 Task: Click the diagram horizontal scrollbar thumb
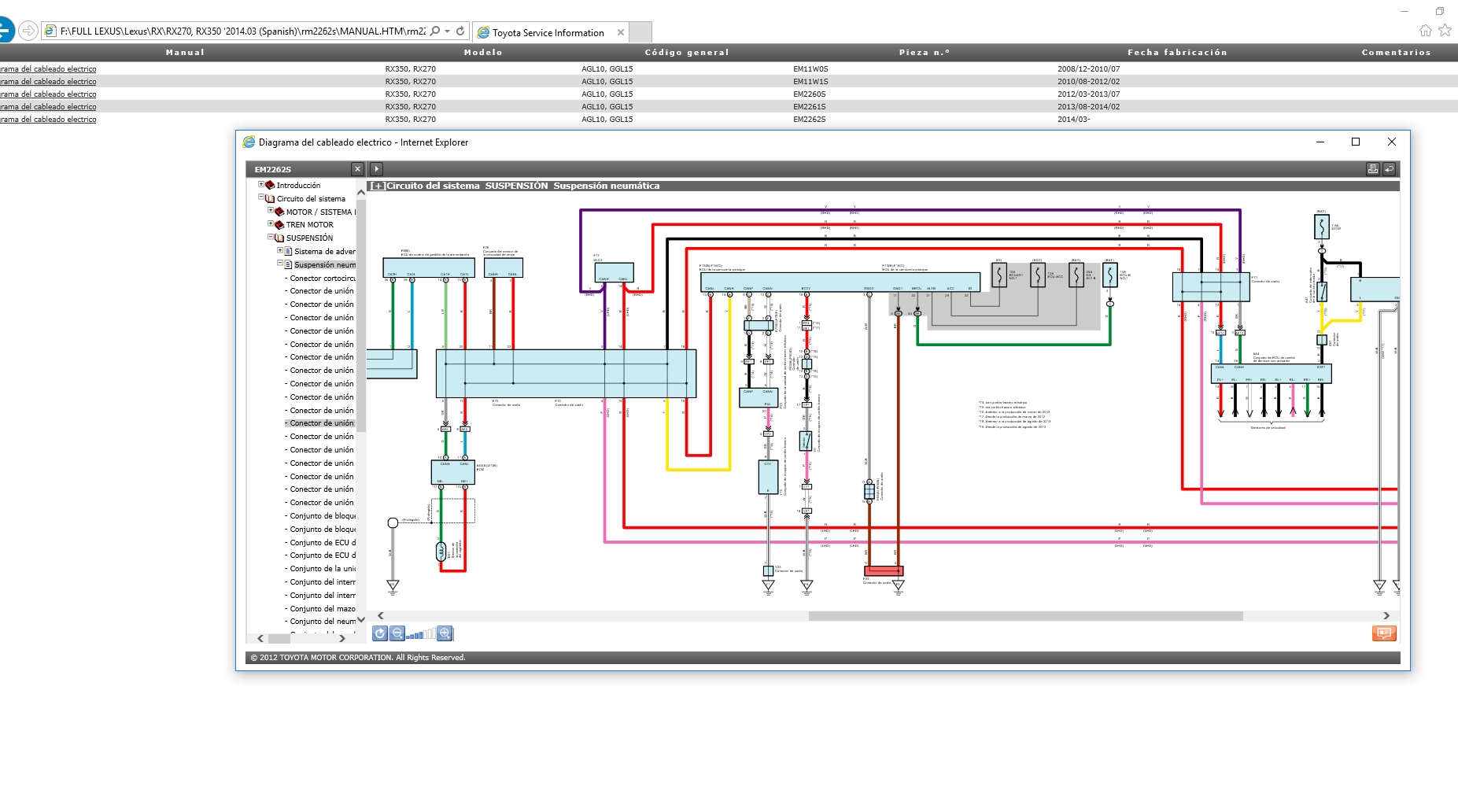1024,616
